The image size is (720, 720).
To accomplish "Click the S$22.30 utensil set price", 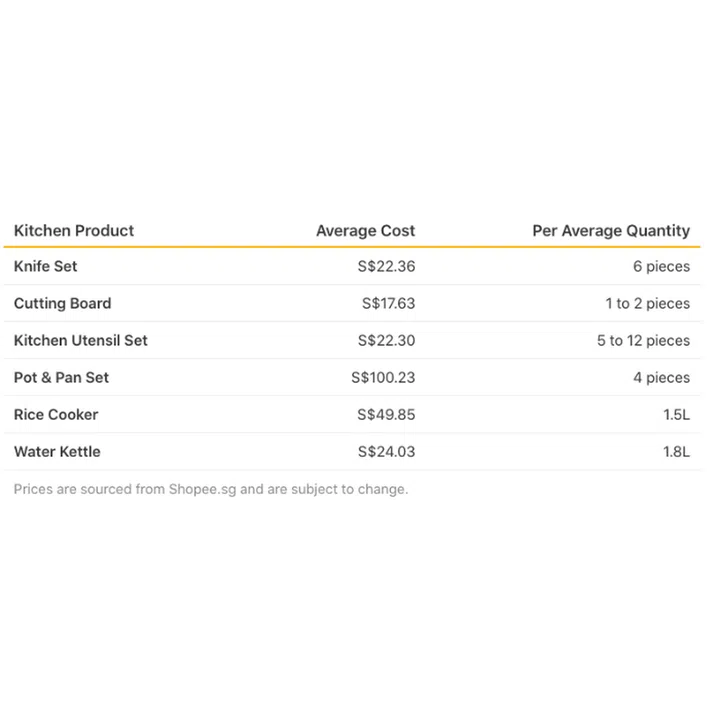I will (x=386, y=341).
